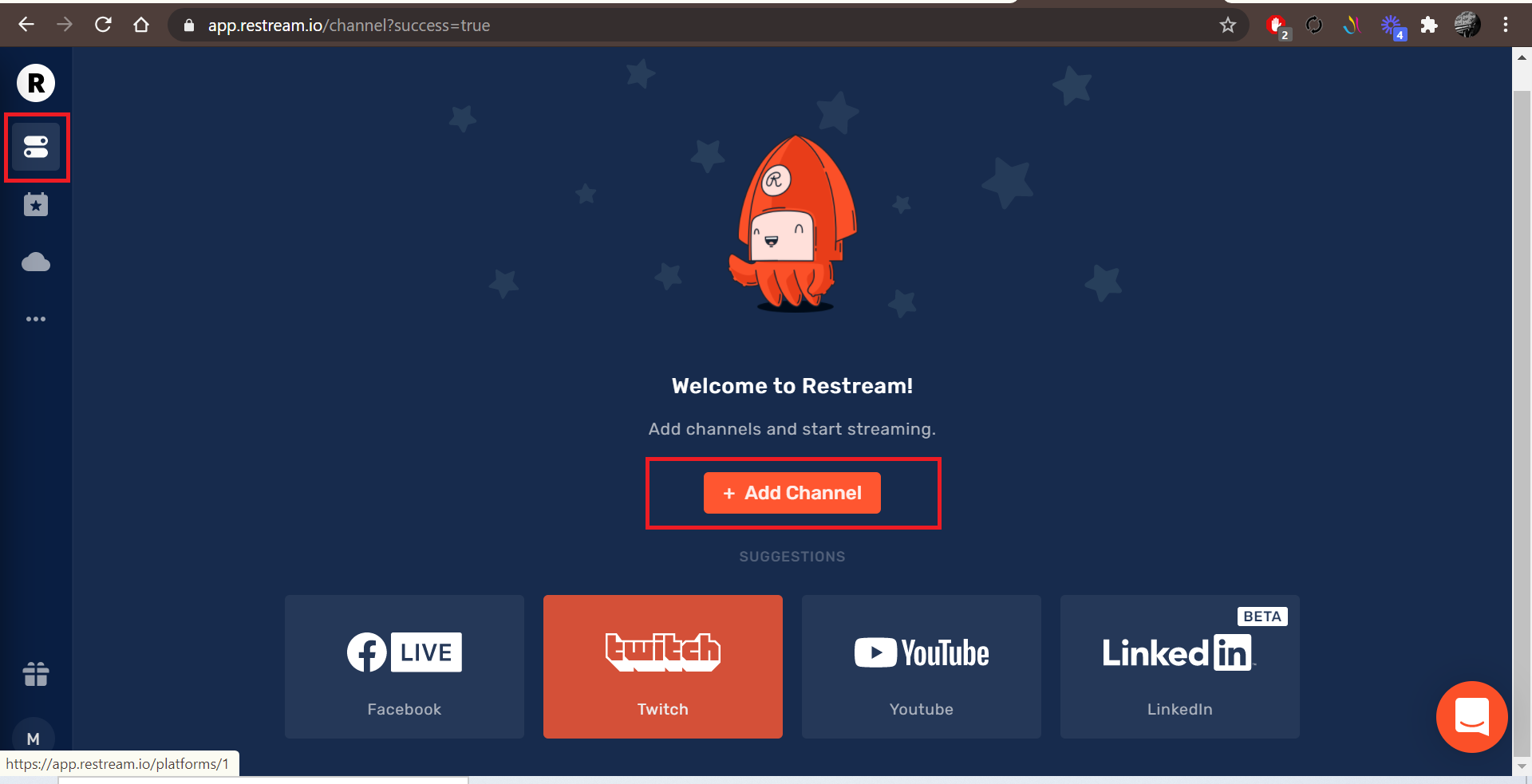Reload the page with the refresh button
This screenshot has width=1532, height=784.
(103, 26)
